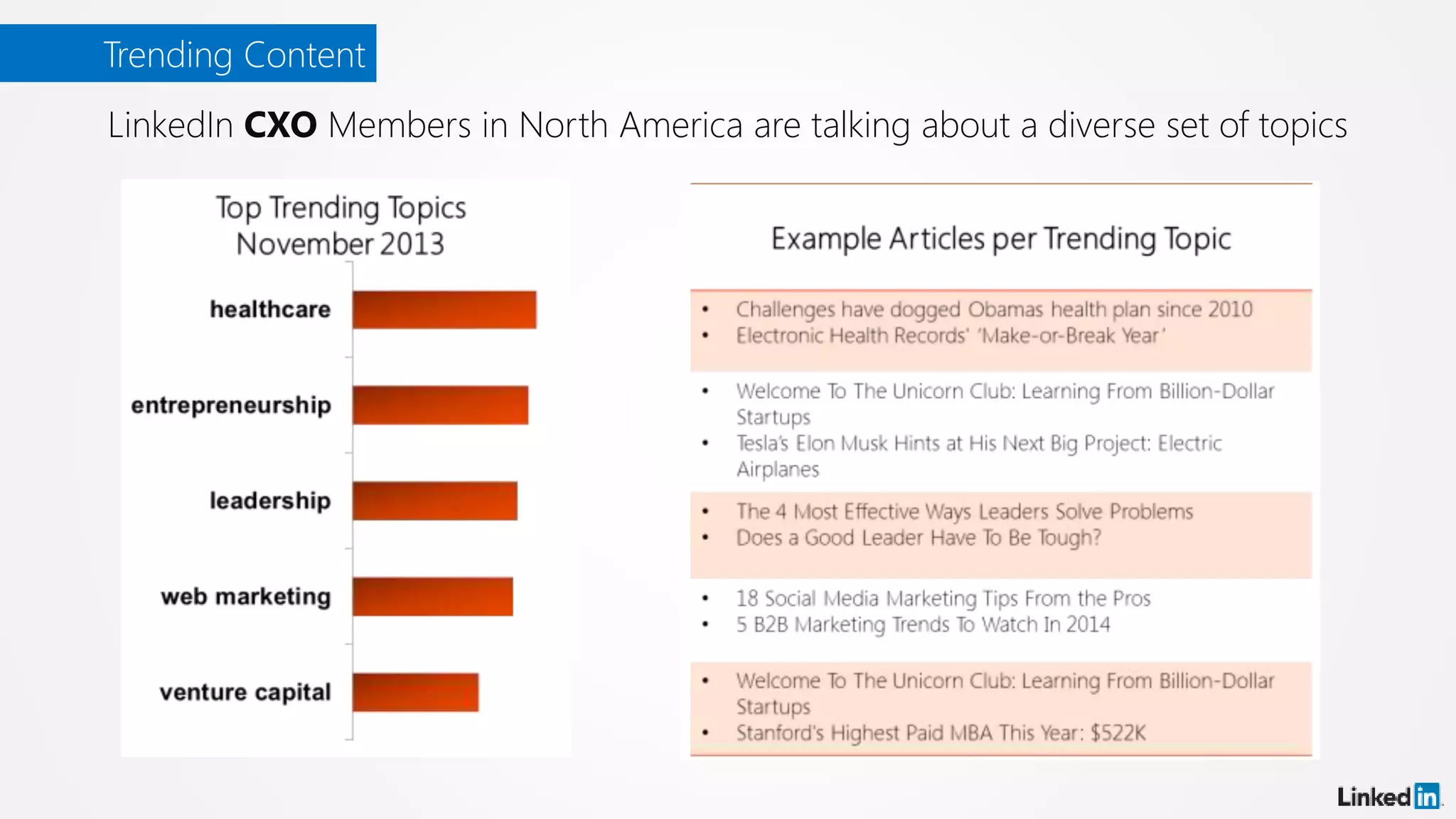Screen dimensions: 1456x819
Task: Select Electronic Health Records Make-or-Break Year article
Action: (x=951, y=336)
